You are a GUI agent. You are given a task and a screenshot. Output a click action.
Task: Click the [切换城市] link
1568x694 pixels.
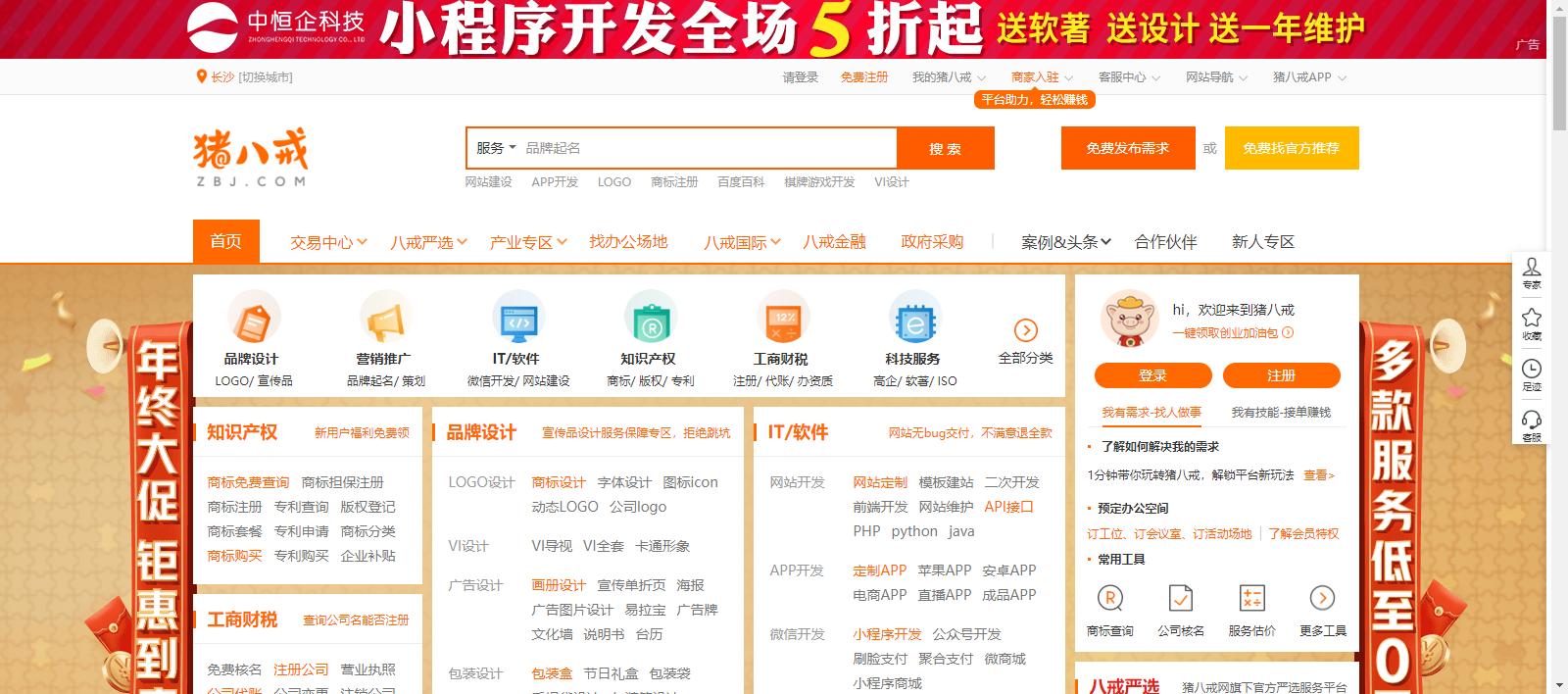pyautogui.click(x=266, y=77)
